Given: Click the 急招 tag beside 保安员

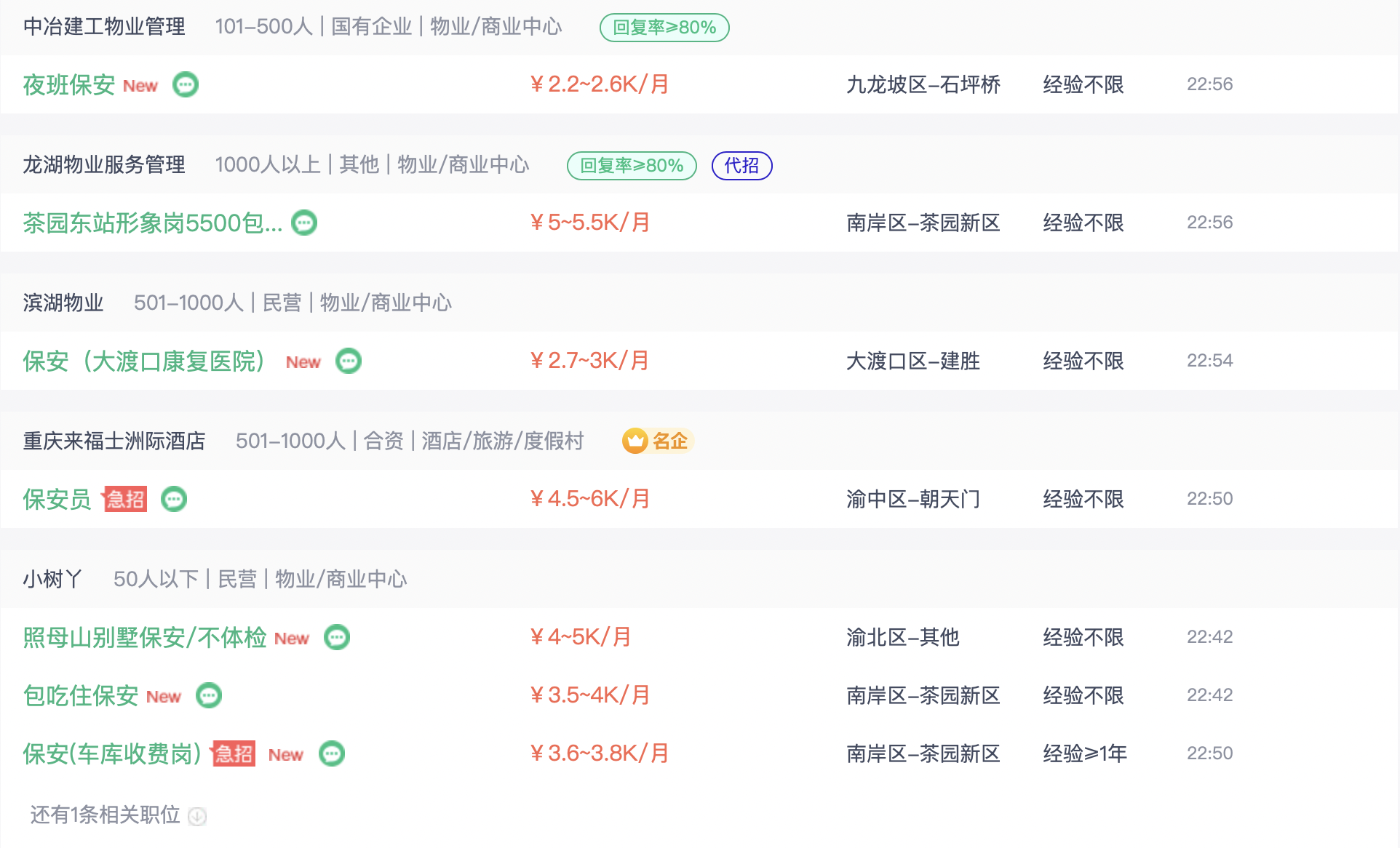Looking at the screenshot, I should [125, 499].
